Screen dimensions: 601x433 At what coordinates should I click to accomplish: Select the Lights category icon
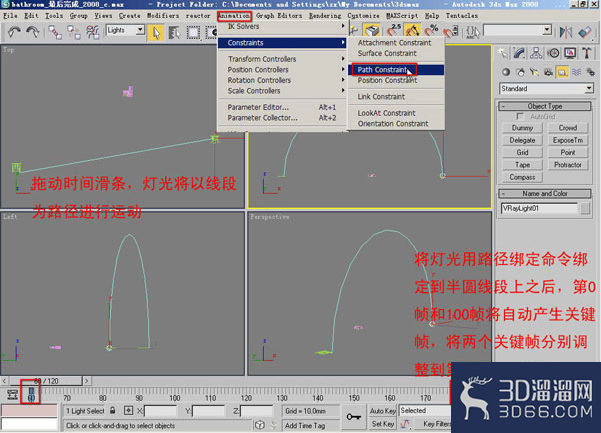[534, 72]
